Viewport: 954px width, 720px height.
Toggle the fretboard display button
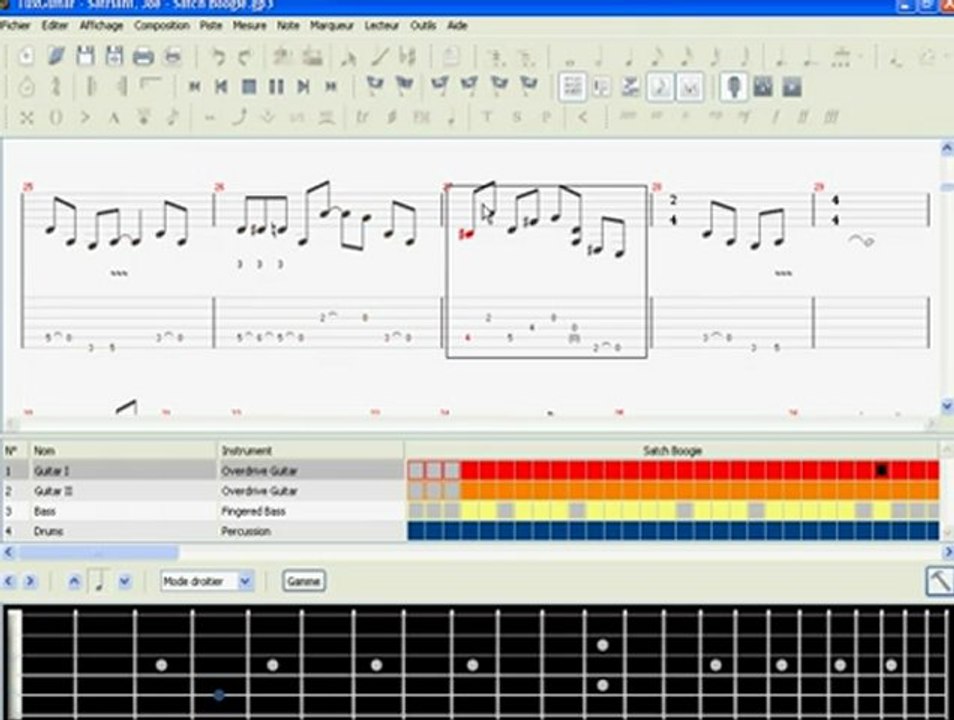click(x=732, y=87)
